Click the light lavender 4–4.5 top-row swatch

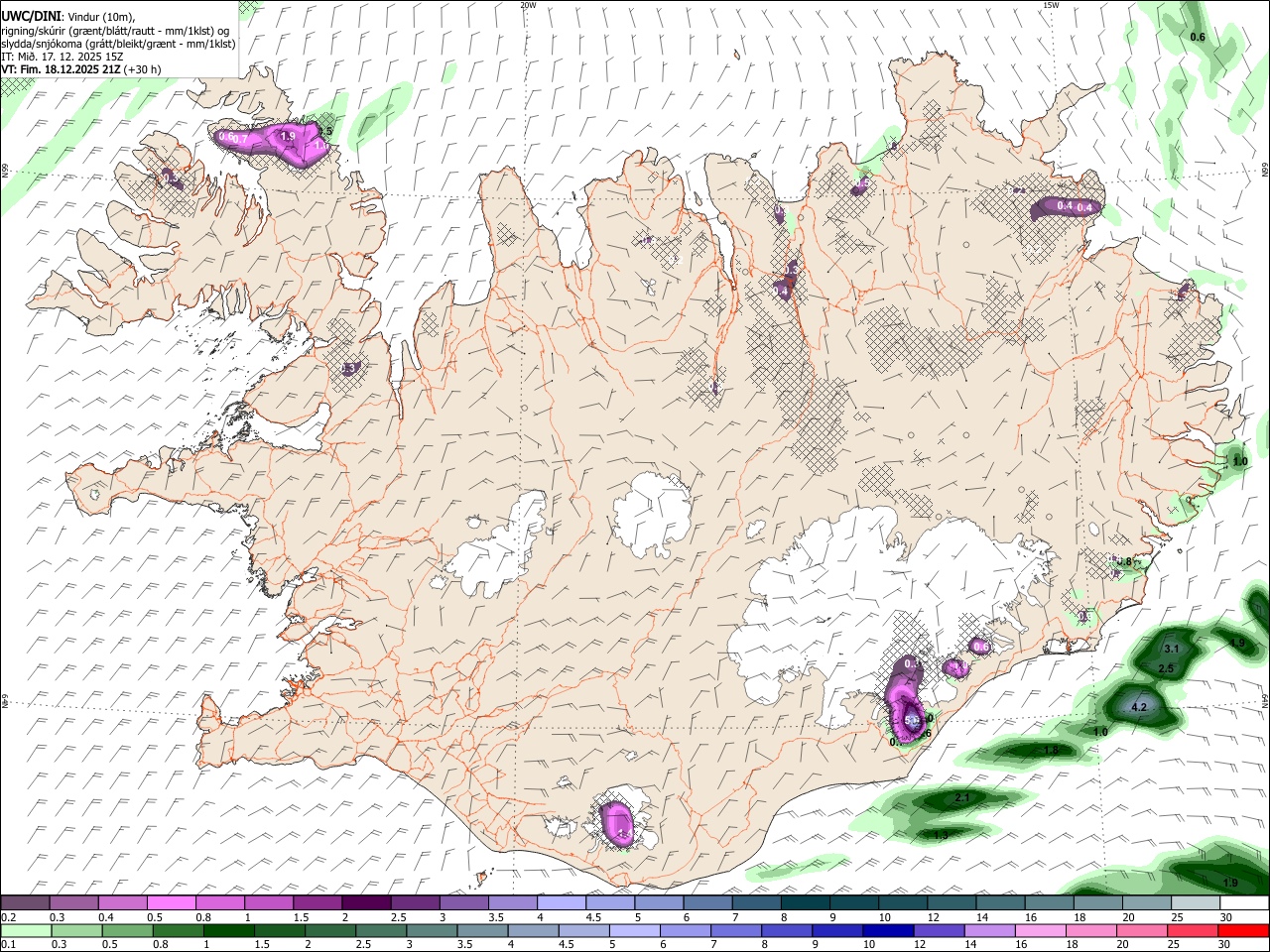tap(562, 902)
